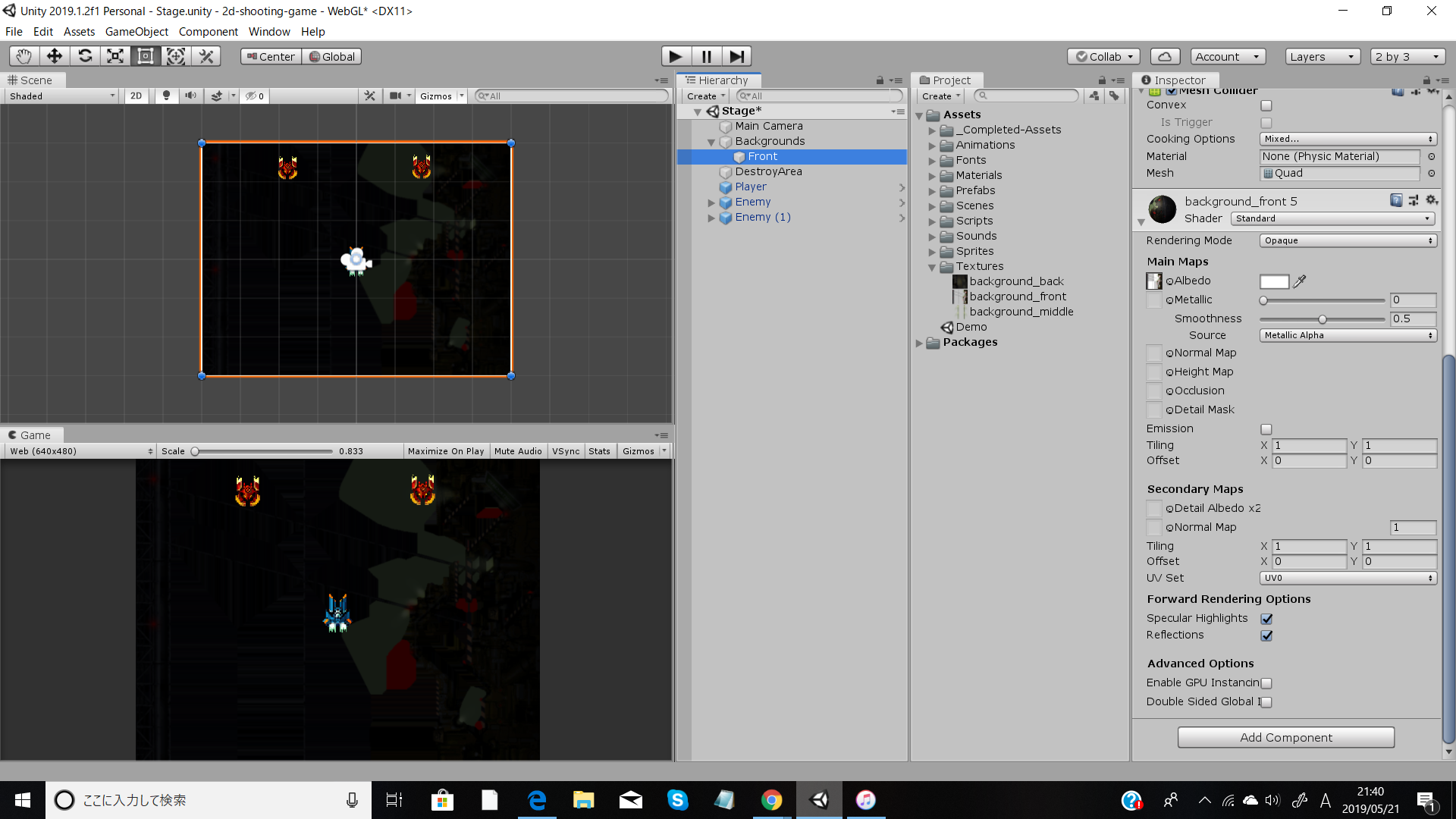Collapse the Backgrounds hierarchy item
The width and height of the screenshot is (1456, 819).
coord(711,142)
